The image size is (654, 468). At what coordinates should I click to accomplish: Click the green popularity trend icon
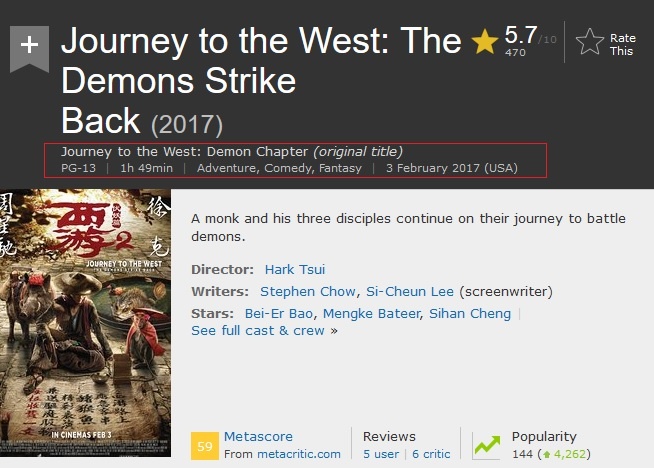tap(487, 445)
